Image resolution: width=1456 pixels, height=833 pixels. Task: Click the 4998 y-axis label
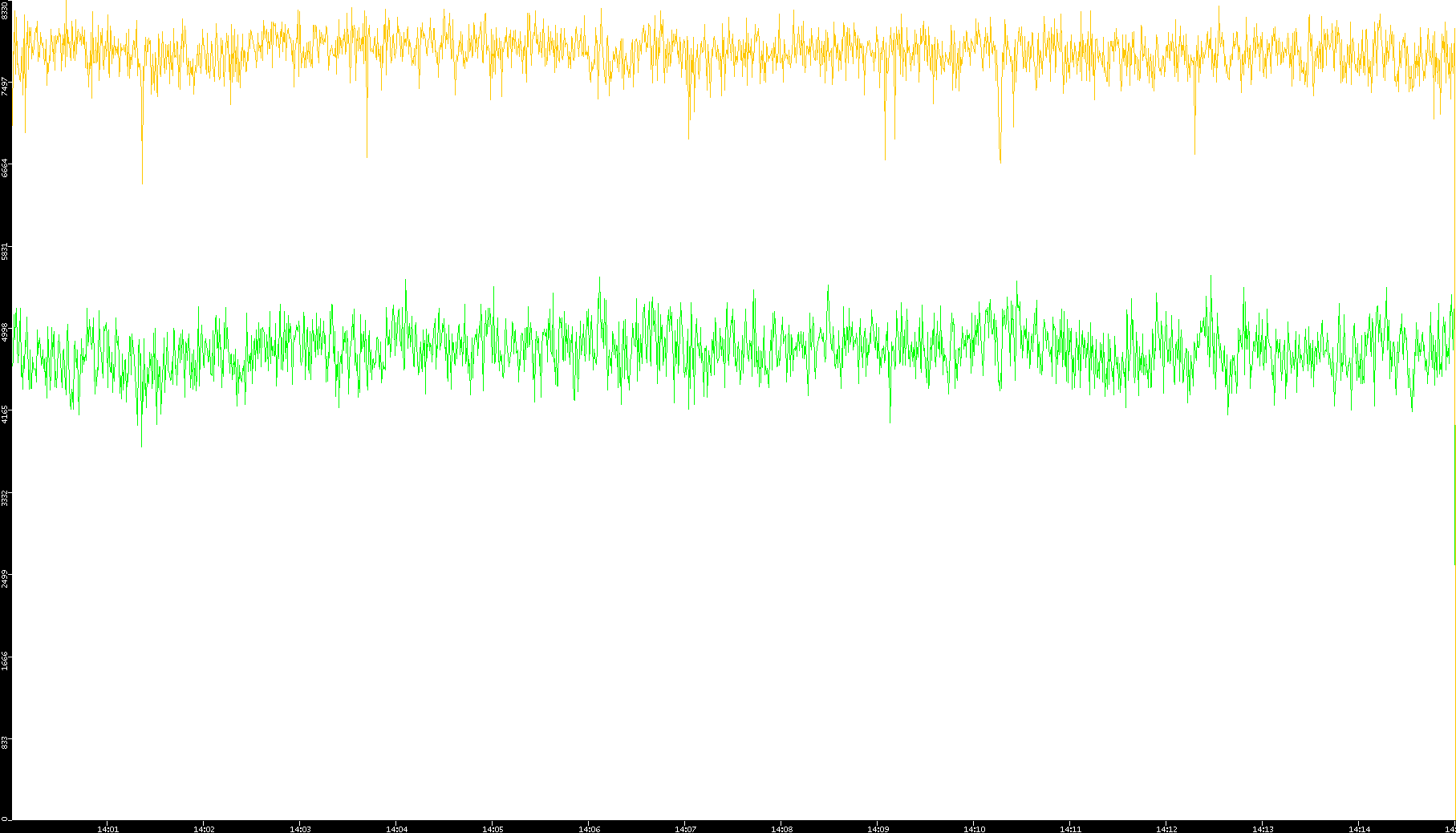pos(6,333)
